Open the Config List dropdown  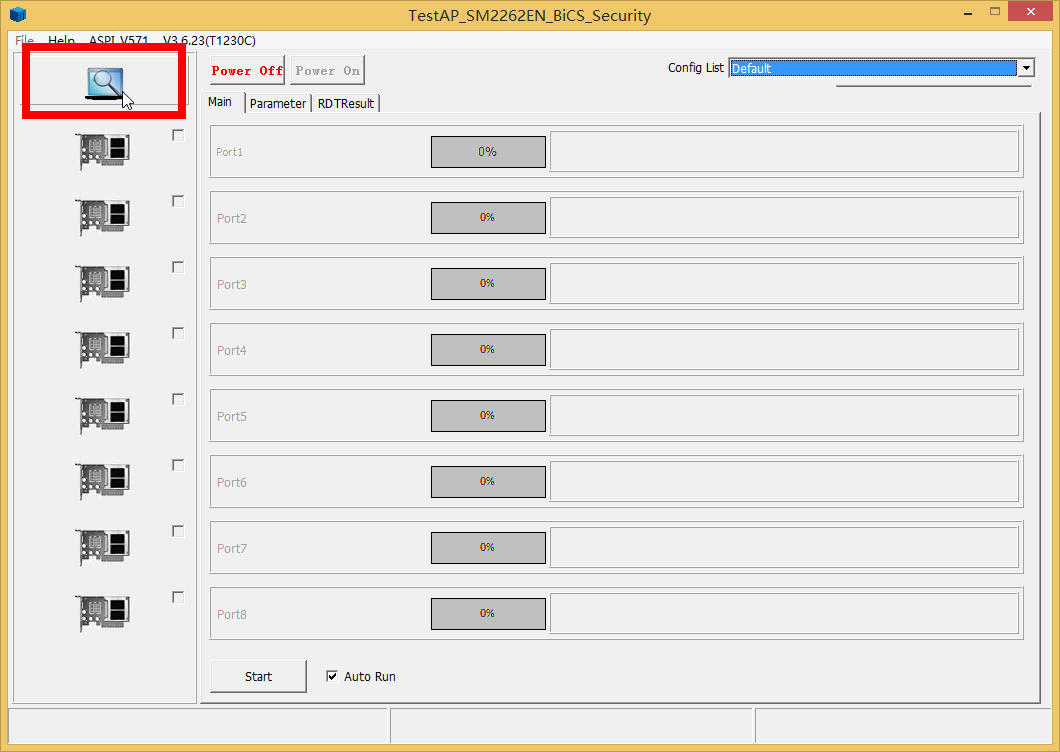pos(1025,68)
